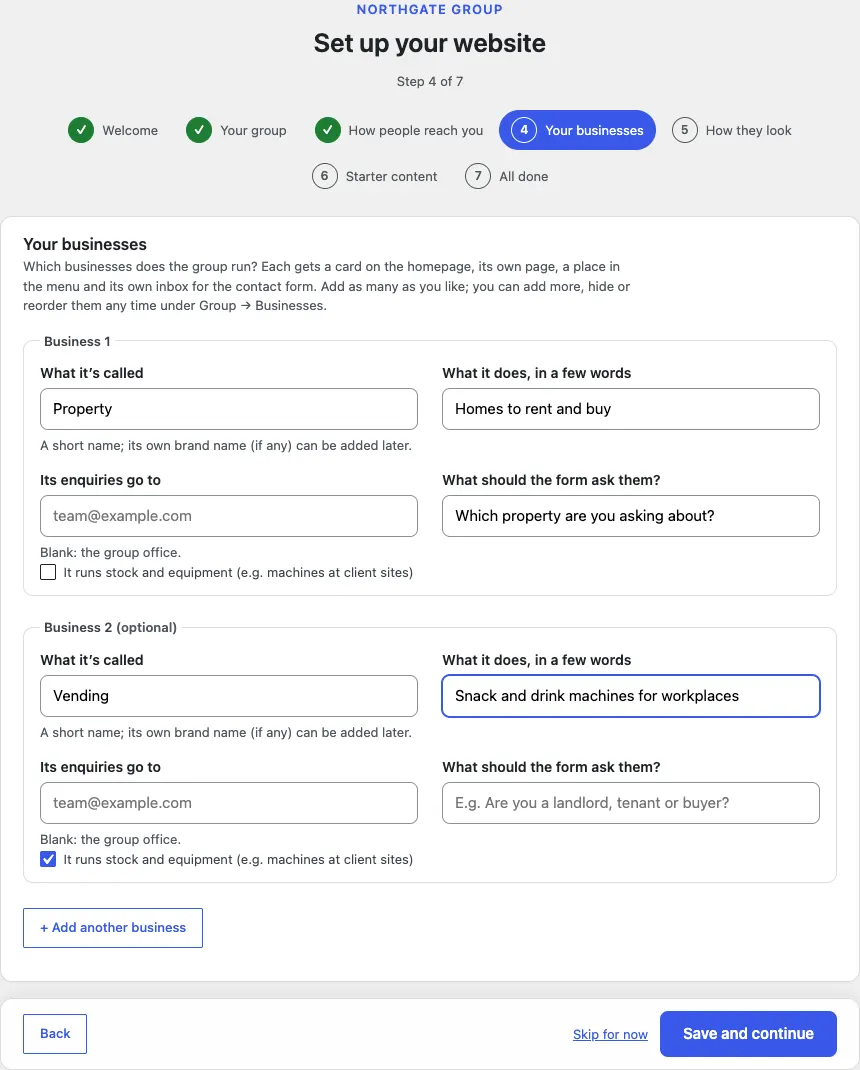Click Save and continue
Viewport: 860px width, 1070px height.
[x=748, y=1034]
